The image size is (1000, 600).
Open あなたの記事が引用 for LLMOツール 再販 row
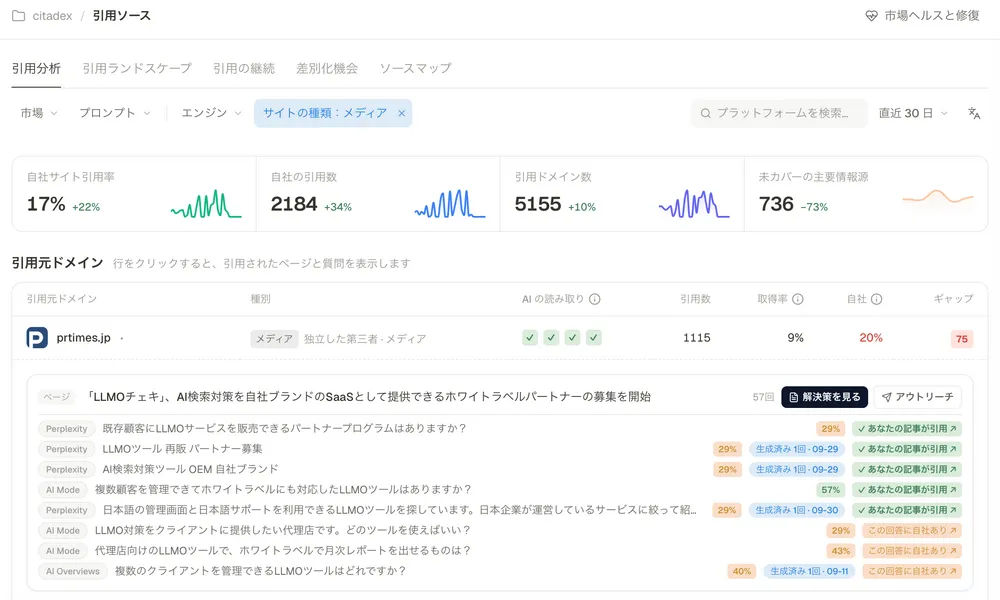click(x=907, y=450)
